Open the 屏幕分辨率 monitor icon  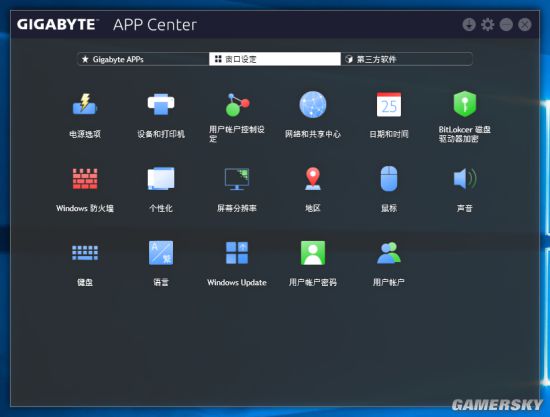tap(237, 179)
